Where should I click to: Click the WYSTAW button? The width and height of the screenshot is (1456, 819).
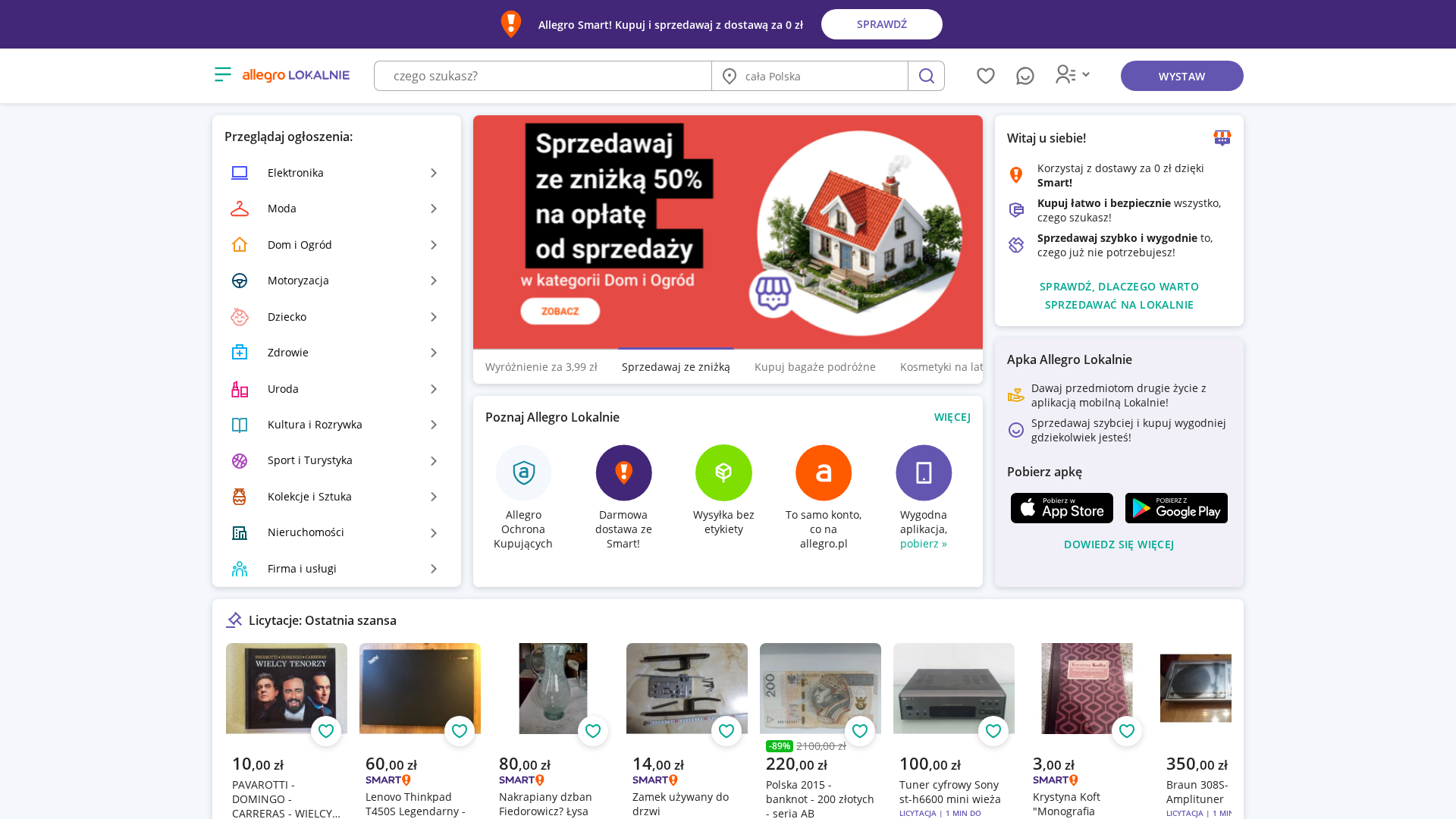pos(1181,76)
